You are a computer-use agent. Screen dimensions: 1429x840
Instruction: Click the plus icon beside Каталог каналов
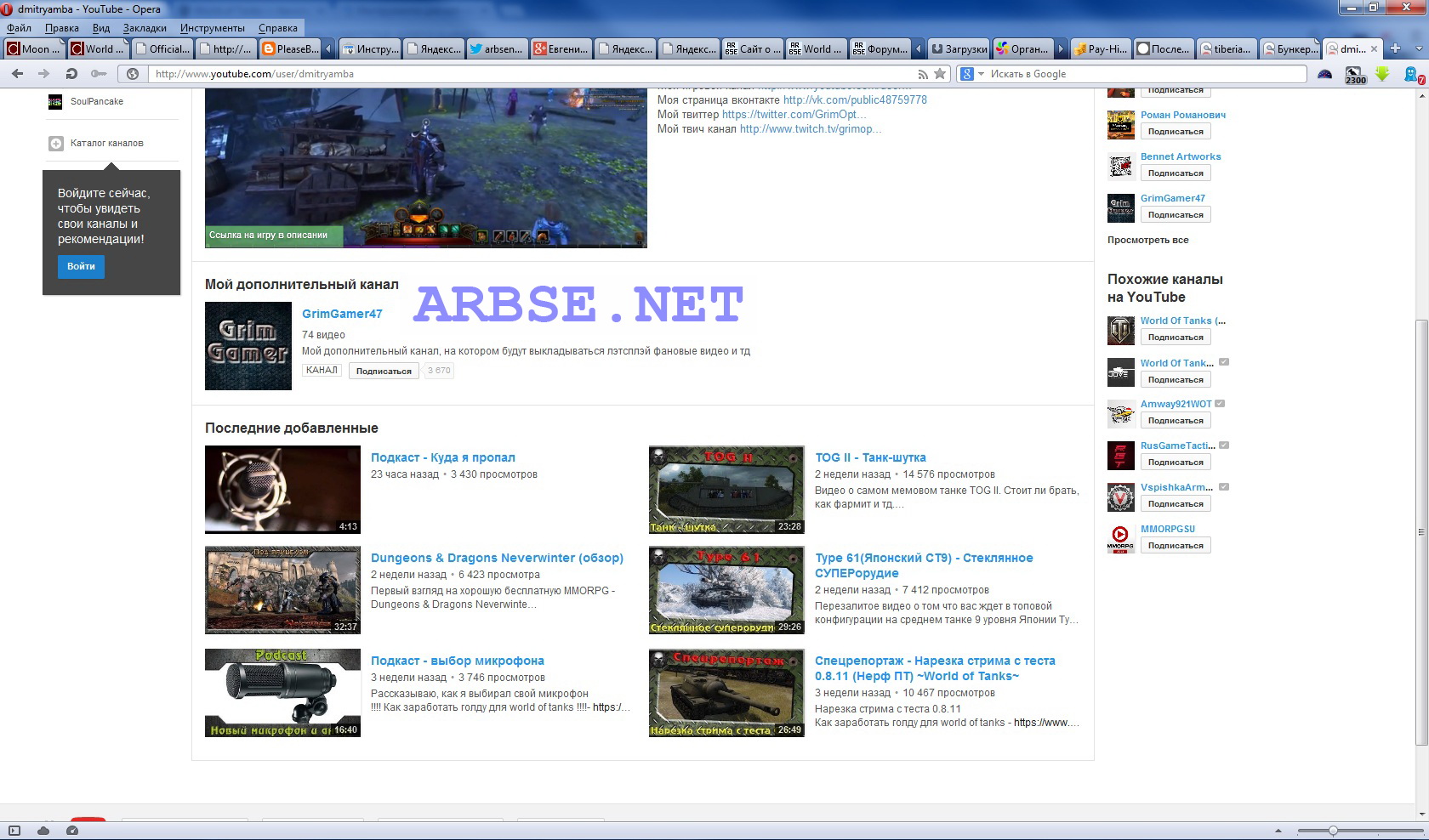[56, 143]
